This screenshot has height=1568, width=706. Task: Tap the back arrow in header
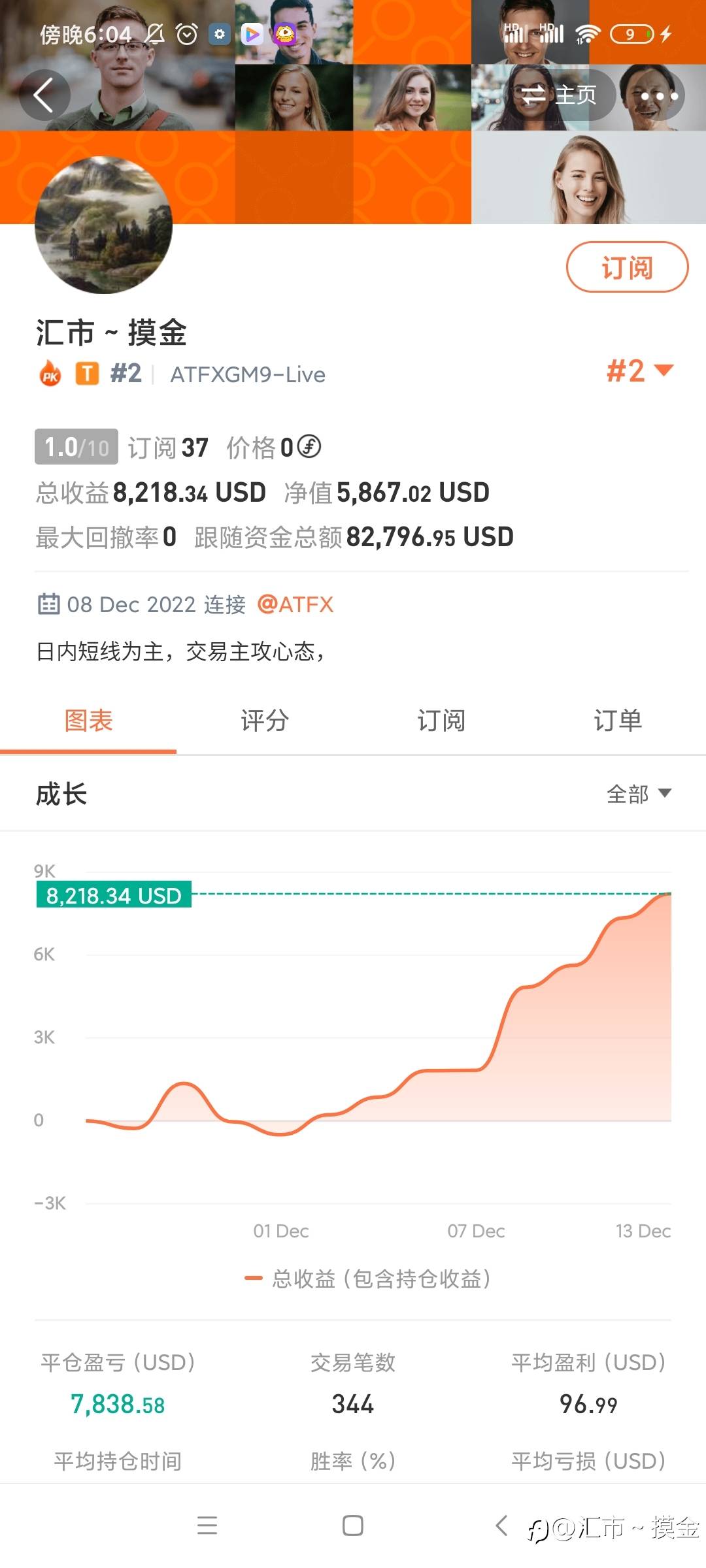coord(44,95)
